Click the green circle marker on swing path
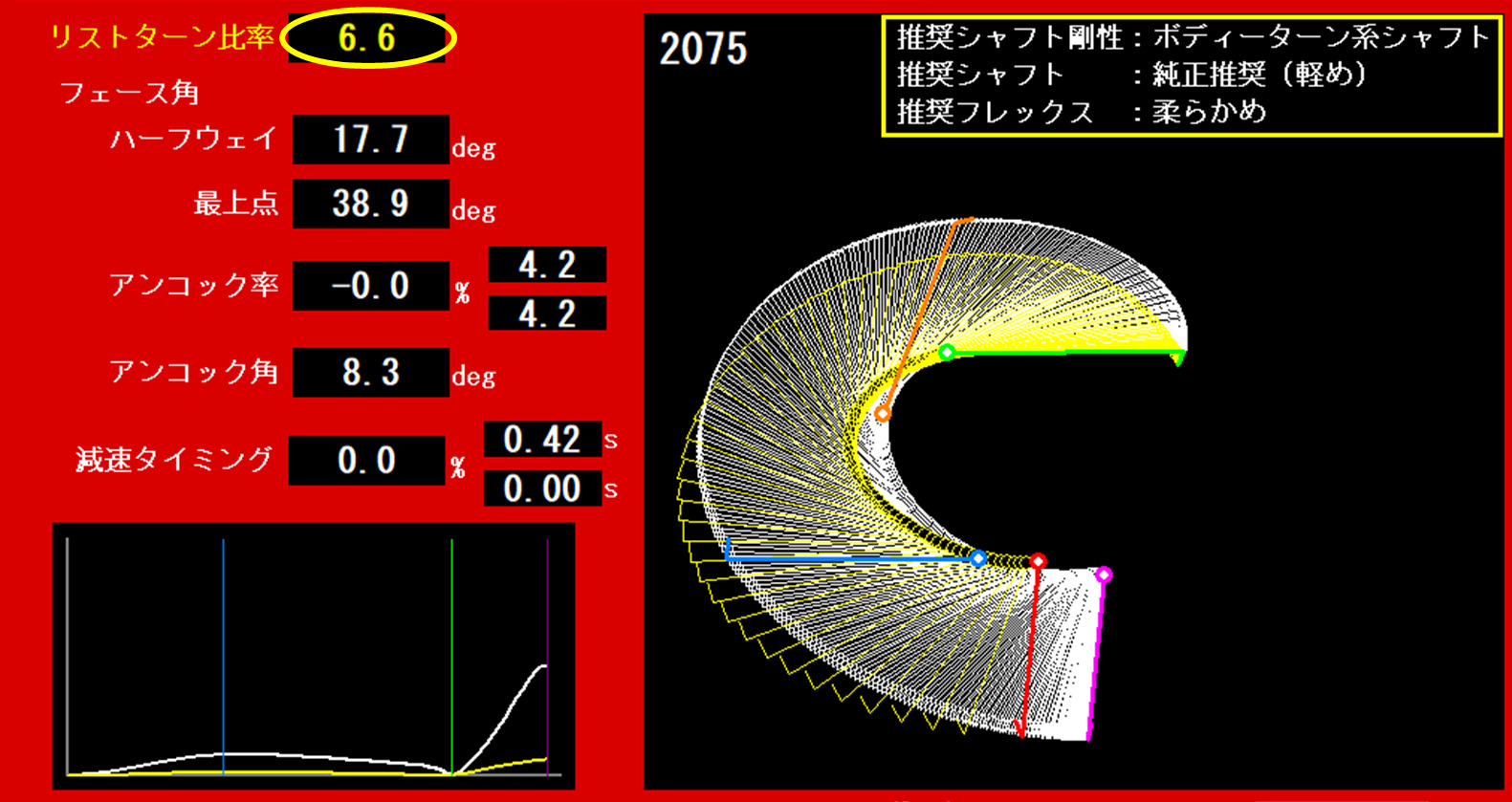 [x=947, y=353]
